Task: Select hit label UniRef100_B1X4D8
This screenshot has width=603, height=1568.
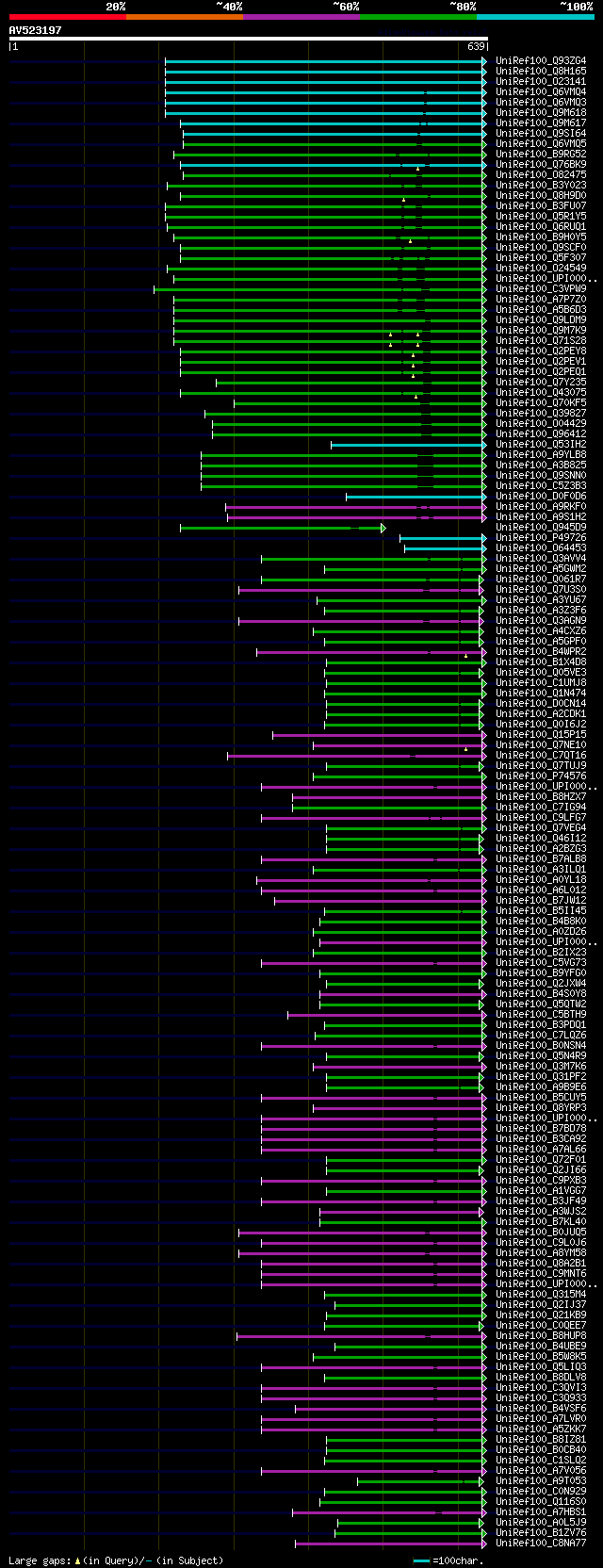Action: pyautogui.click(x=541, y=662)
